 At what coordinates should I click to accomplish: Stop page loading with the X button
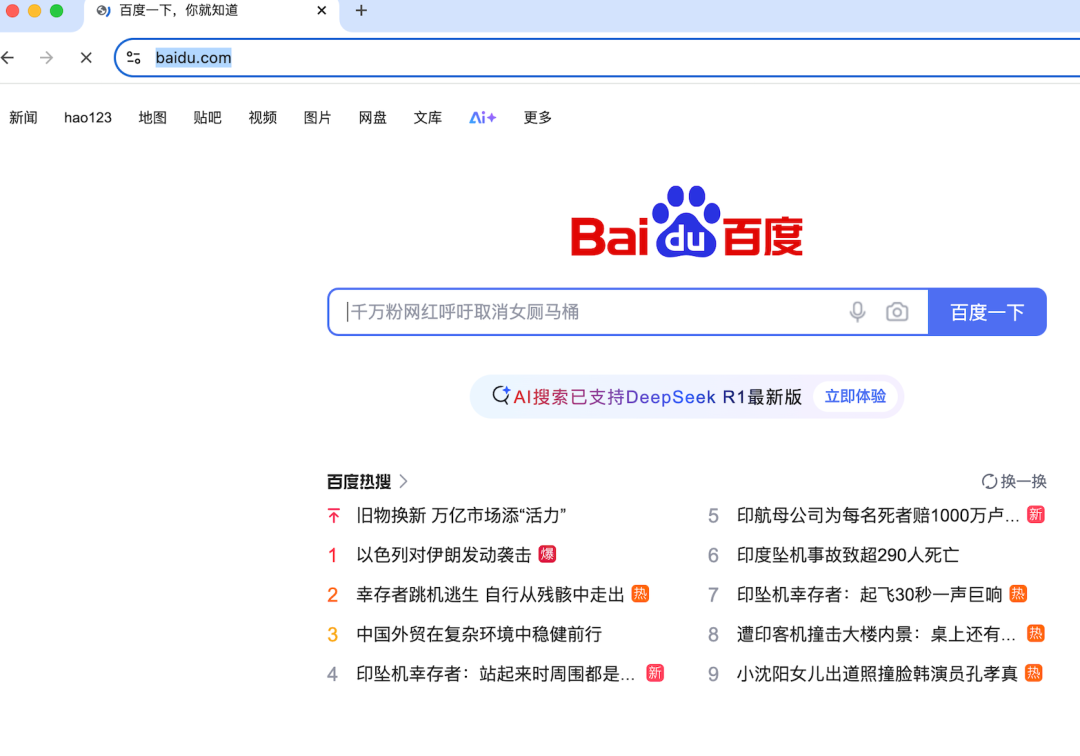pyautogui.click(x=86, y=58)
